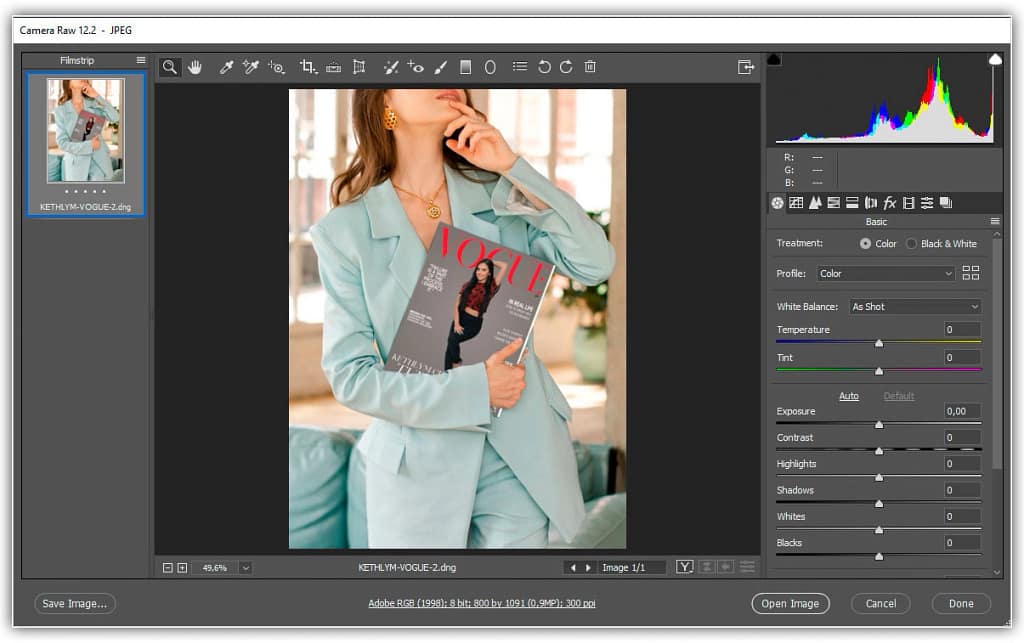Select the Radial Filter tool

[490, 67]
